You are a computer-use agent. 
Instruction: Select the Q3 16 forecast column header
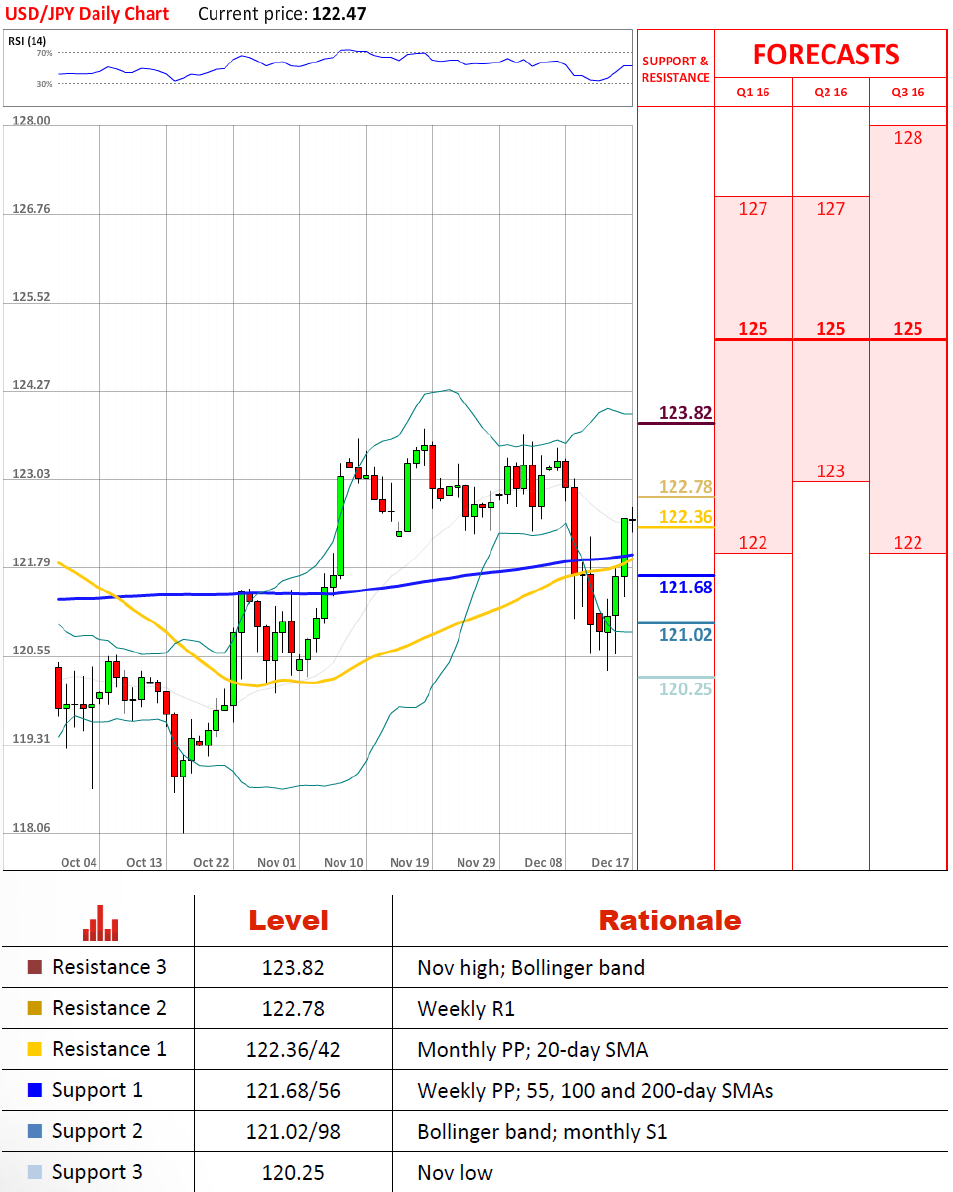tap(908, 92)
